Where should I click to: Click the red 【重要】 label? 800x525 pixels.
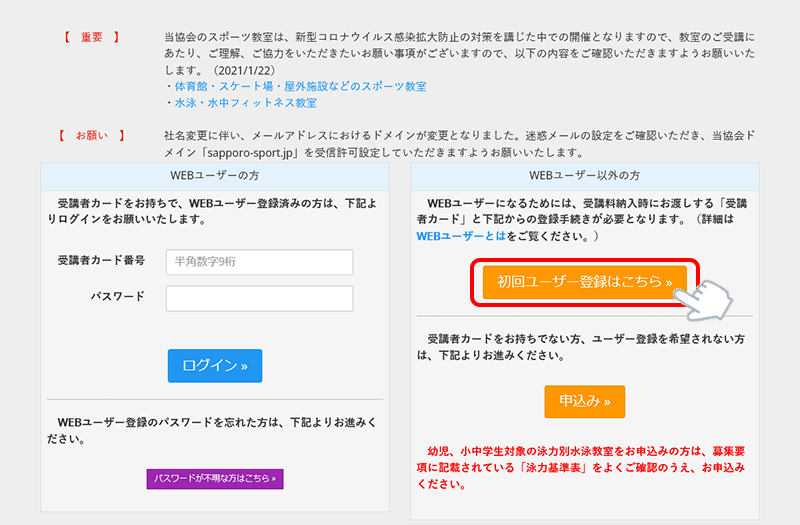click(92, 37)
